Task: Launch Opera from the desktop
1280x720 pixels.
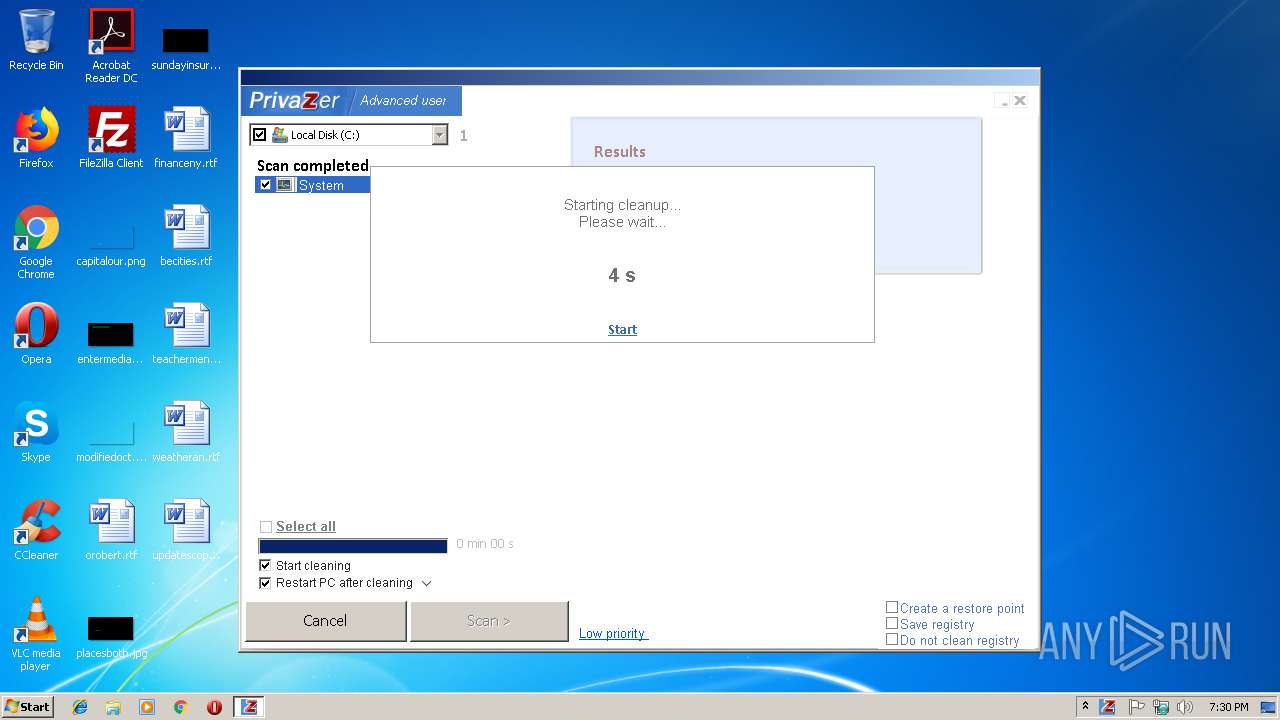Action: [36, 334]
